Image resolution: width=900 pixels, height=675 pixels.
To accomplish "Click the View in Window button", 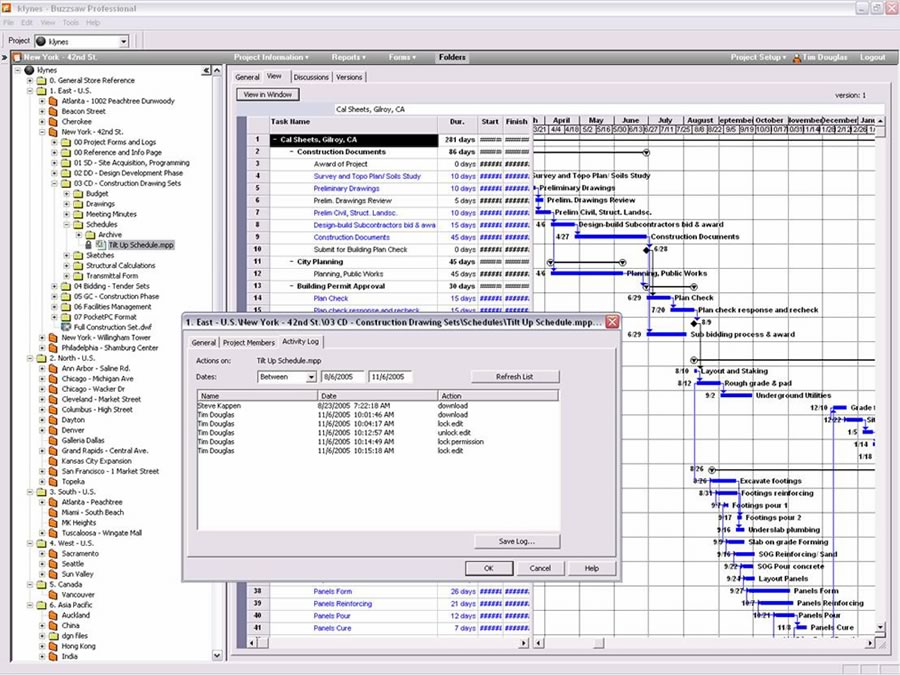I will (x=267, y=95).
